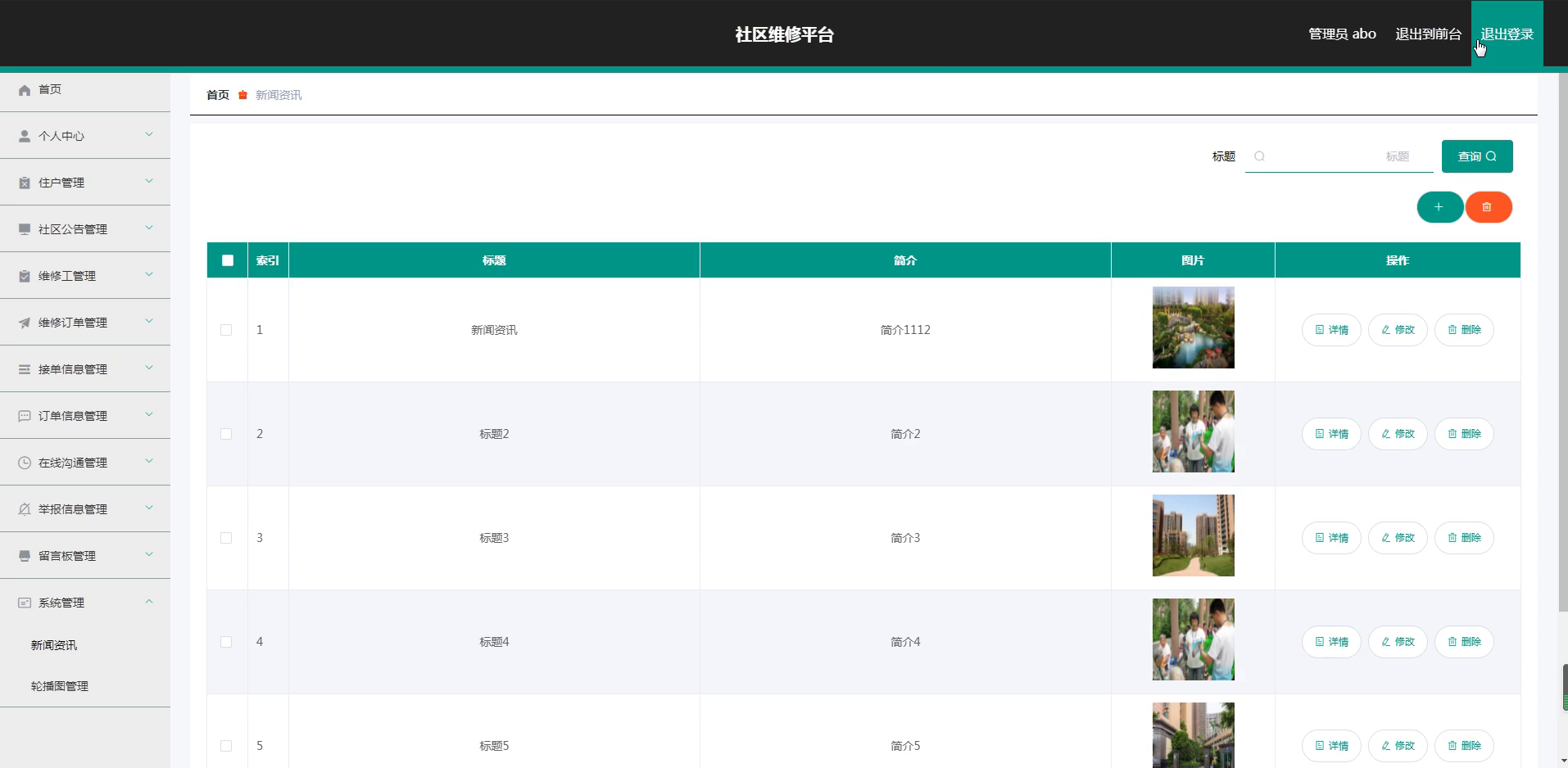The height and width of the screenshot is (768, 1568).
Task: Click the page vertical scrollbar
Action: (1564, 342)
